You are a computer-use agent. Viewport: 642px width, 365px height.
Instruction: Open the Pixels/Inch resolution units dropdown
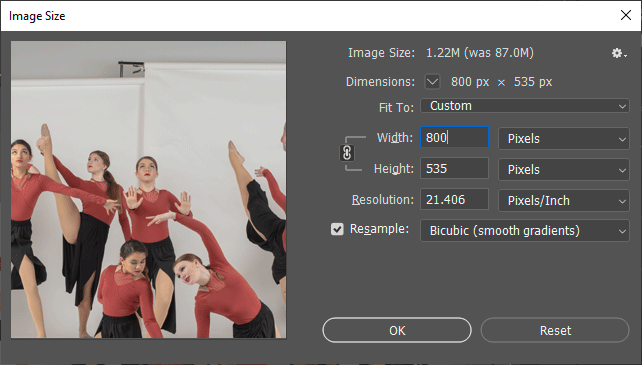tap(563, 200)
